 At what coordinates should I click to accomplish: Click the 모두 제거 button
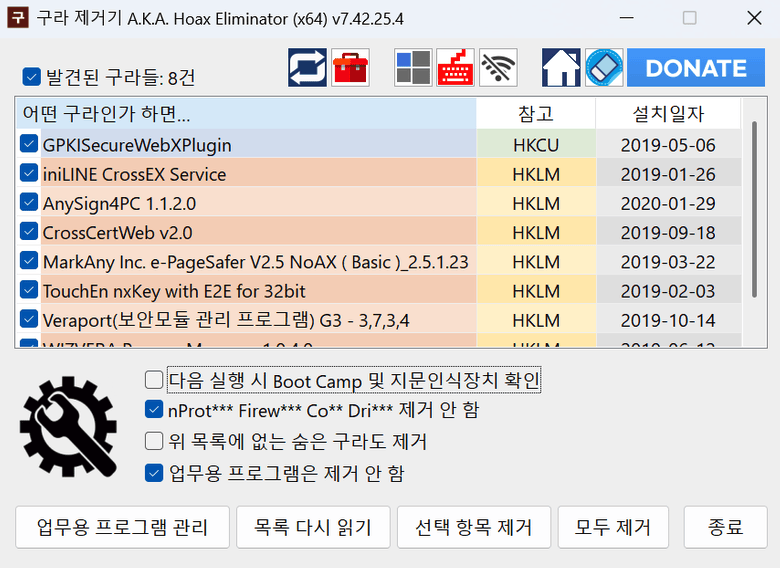[x=613, y=527]
